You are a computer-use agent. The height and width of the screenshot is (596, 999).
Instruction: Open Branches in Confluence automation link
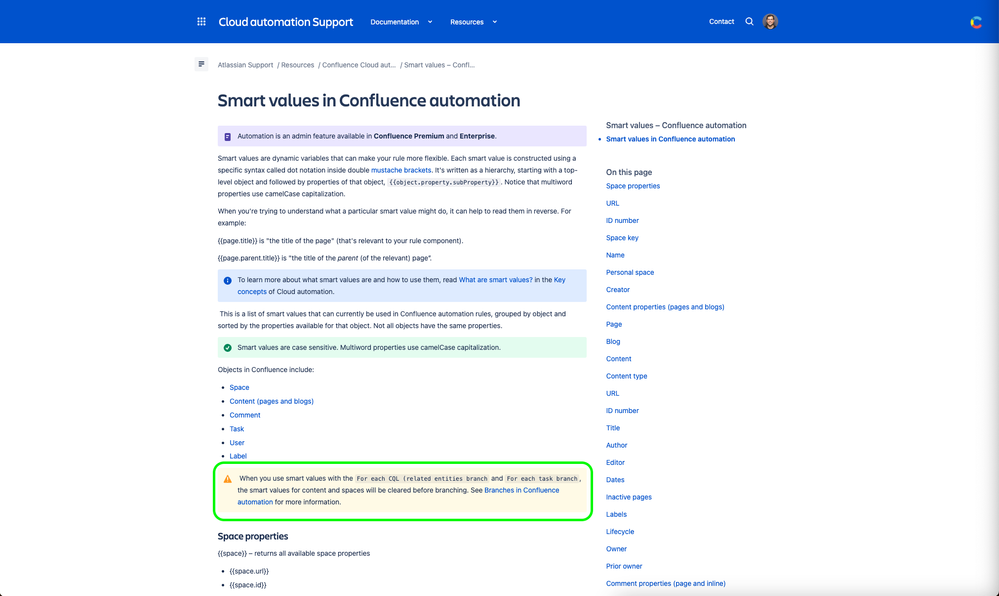[521, 490]
